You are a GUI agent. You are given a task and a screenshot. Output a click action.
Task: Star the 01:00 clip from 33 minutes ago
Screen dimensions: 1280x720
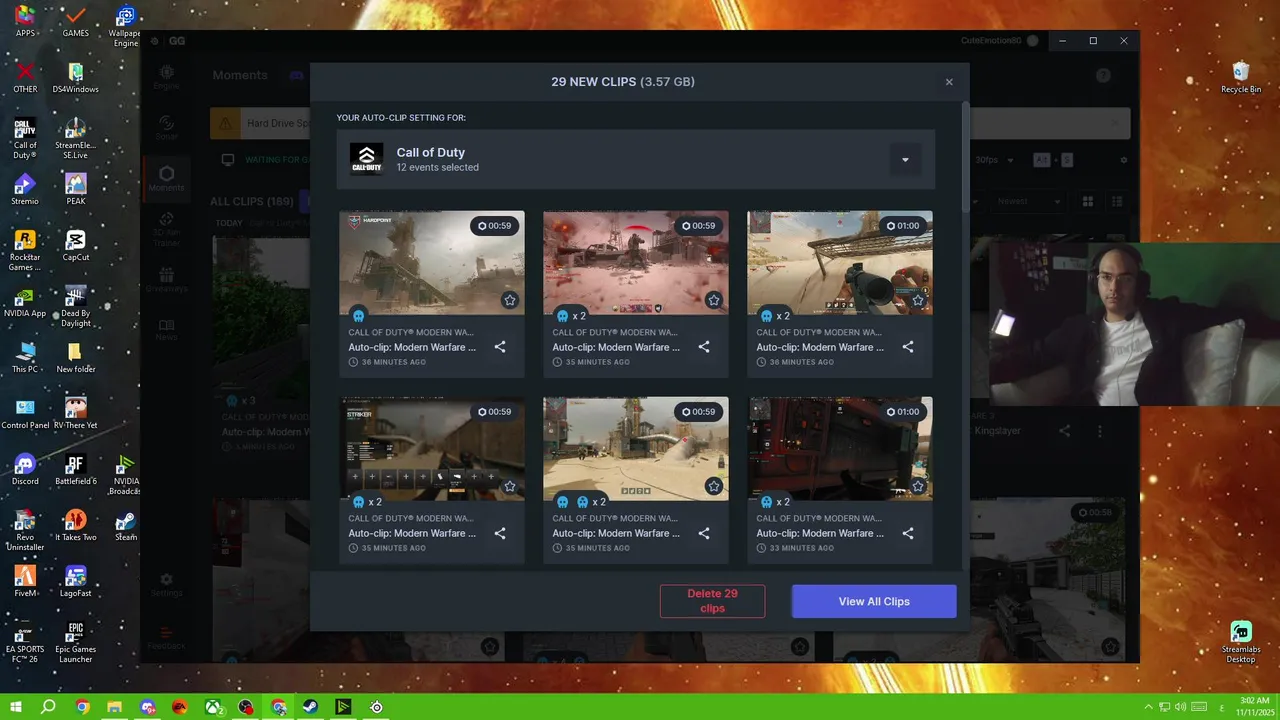tap(917, 486)
